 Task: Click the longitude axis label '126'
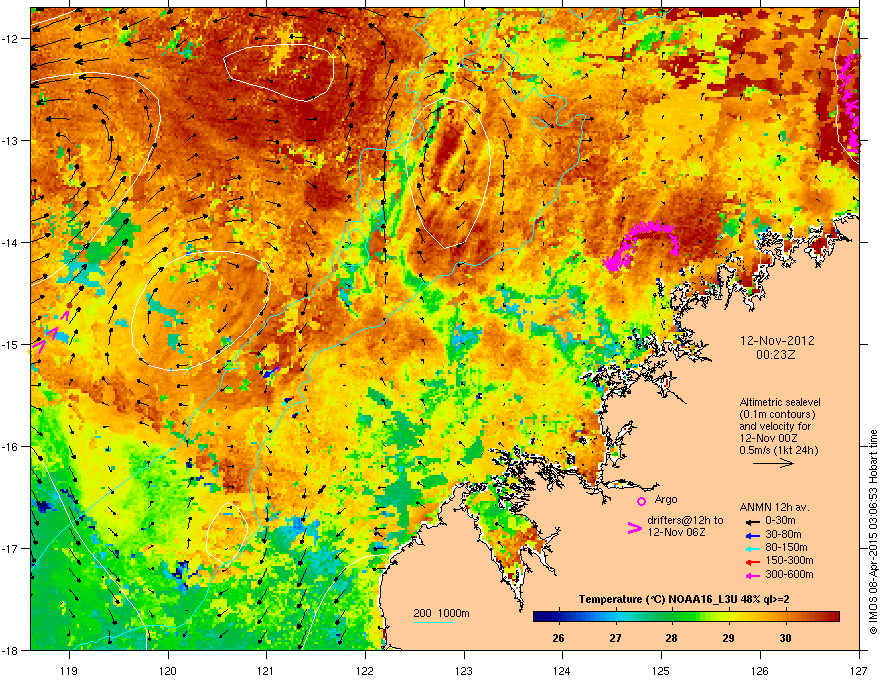(x=760, y=670)
